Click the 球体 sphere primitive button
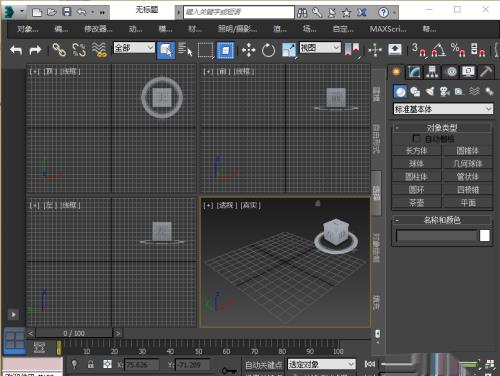Screen dimensions: 500x376 click(x=417, y=164)
